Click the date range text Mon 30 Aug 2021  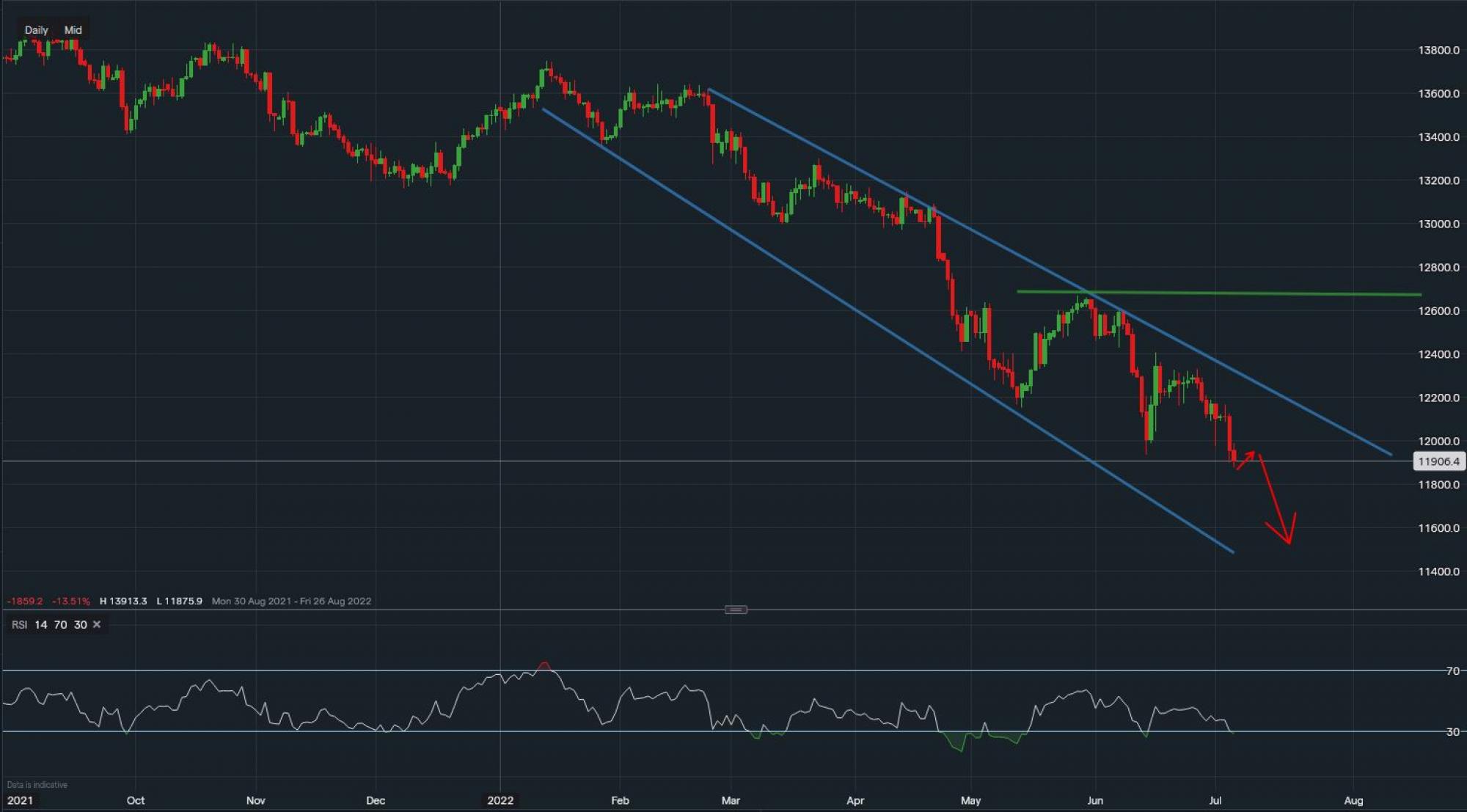(251, 601)
